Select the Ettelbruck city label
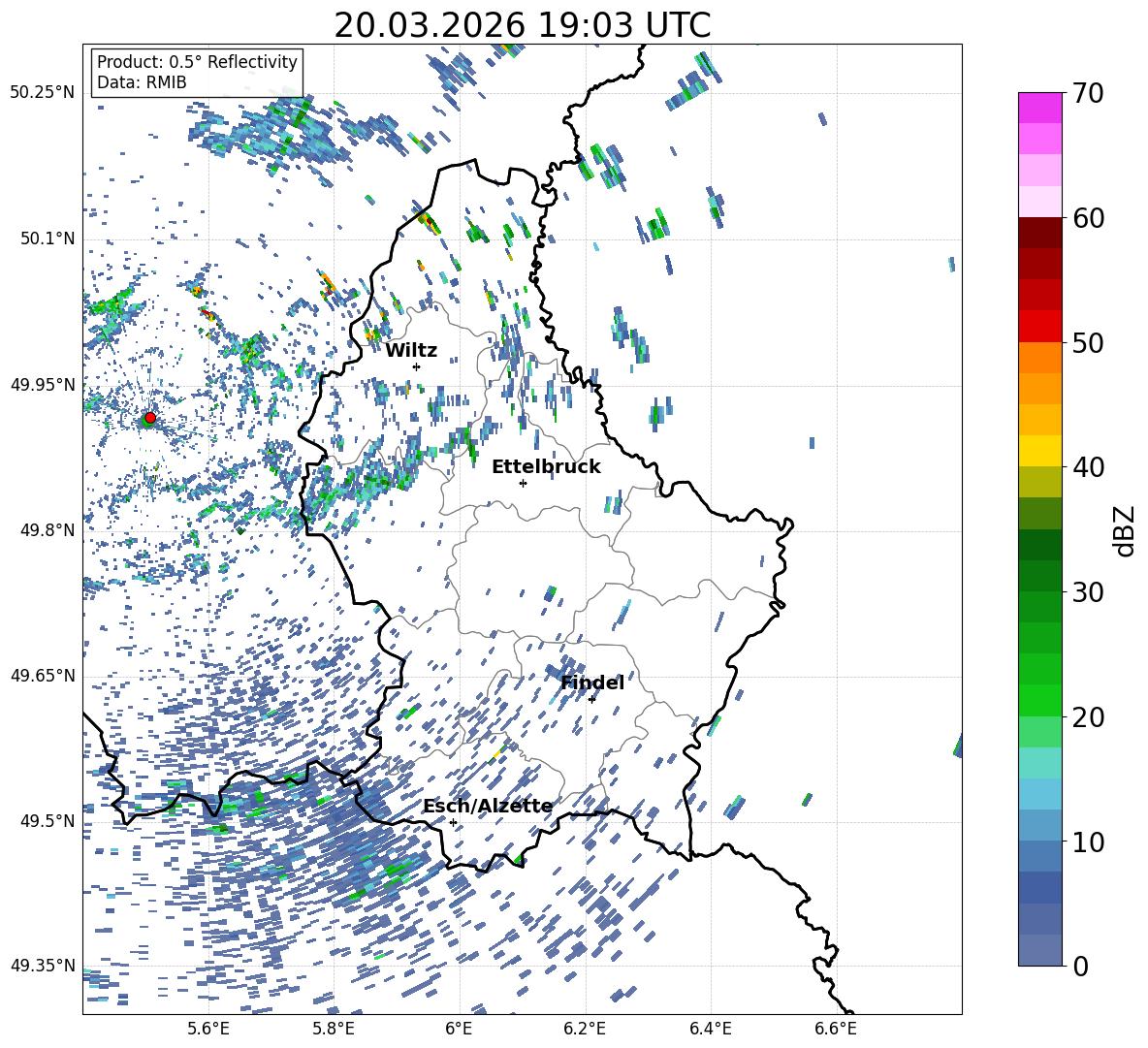The width and height of the screenshot is (1148, 1048). (546, 467)
